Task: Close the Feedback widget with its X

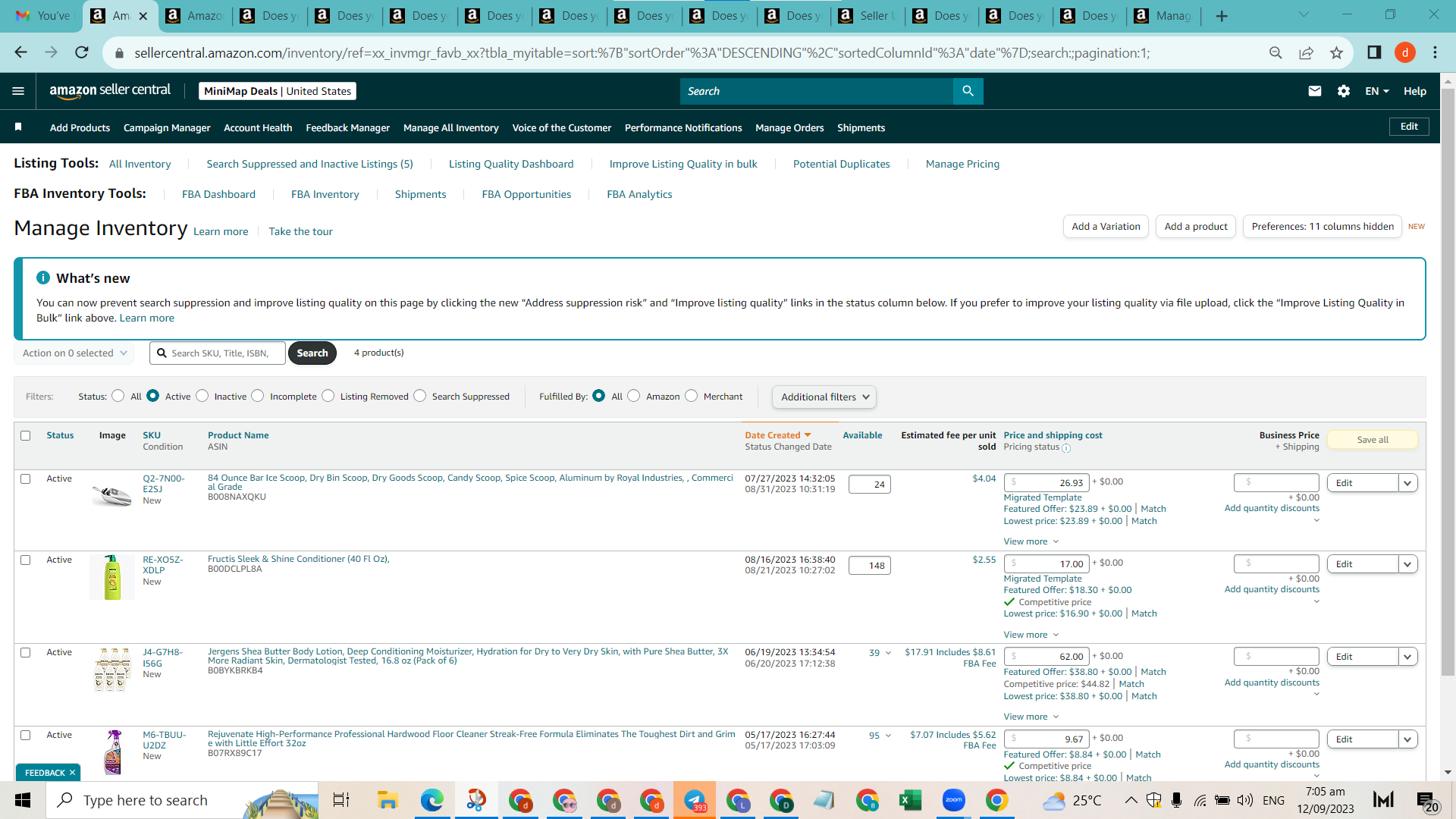Action: point(72,773)
